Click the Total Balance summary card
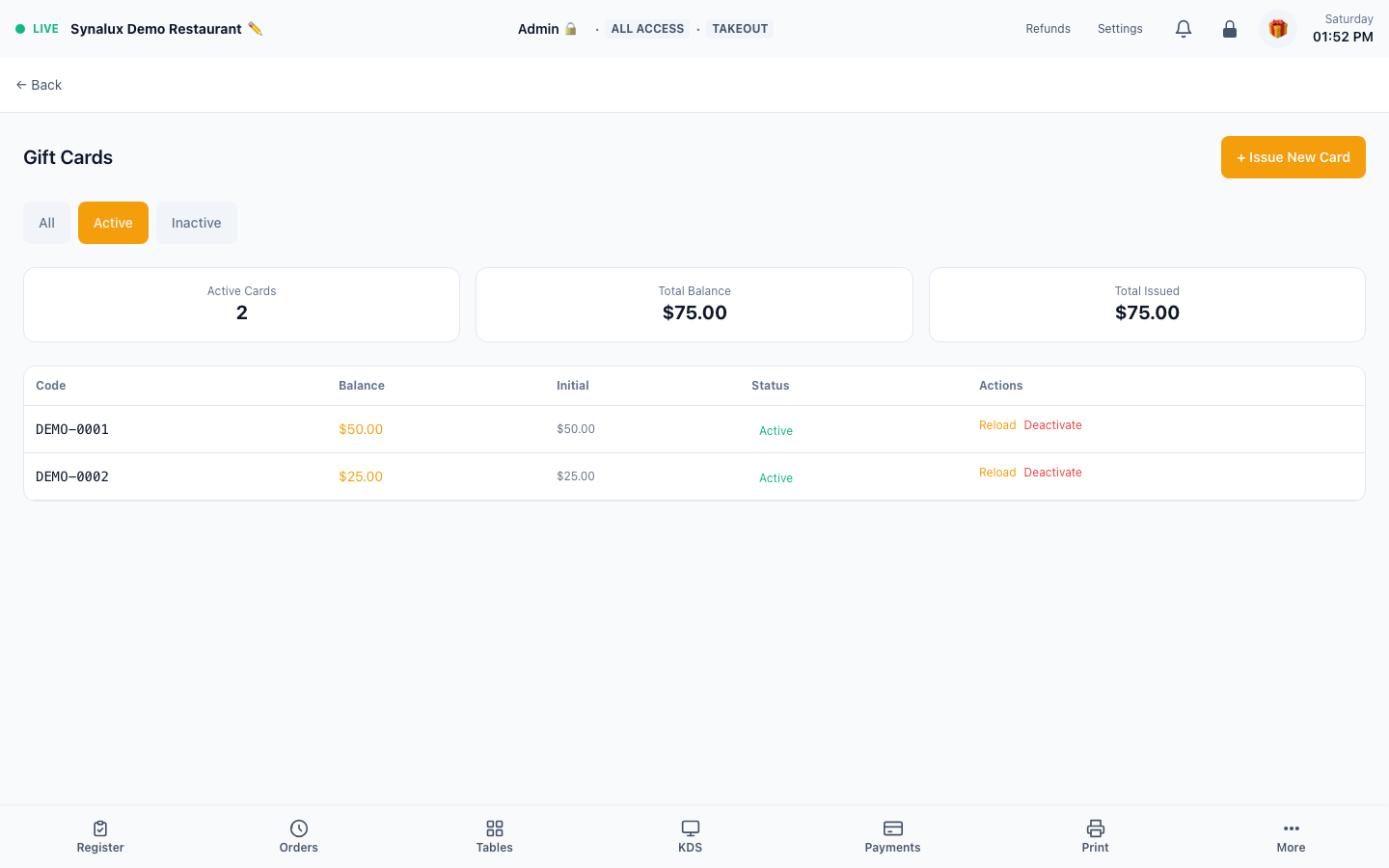This screenshot has height=868, width=1389. 694,305
